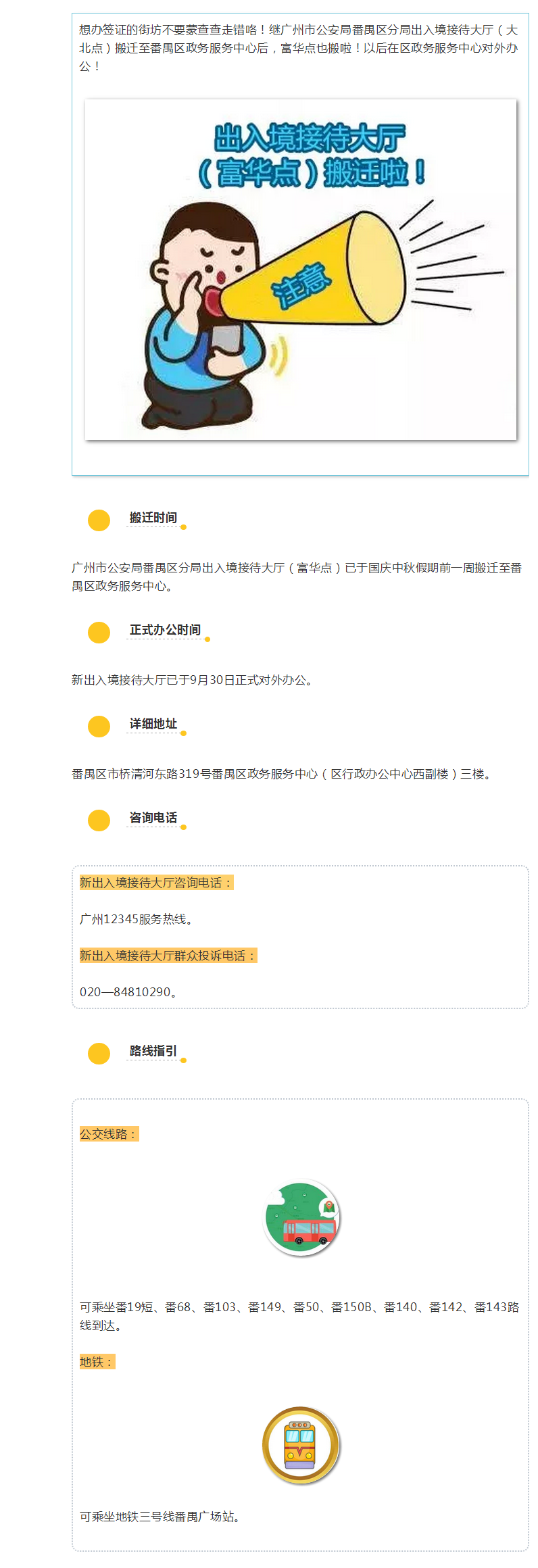Click the highlighted 公交线路 label
The image size is (538, 1568).
108,1133
